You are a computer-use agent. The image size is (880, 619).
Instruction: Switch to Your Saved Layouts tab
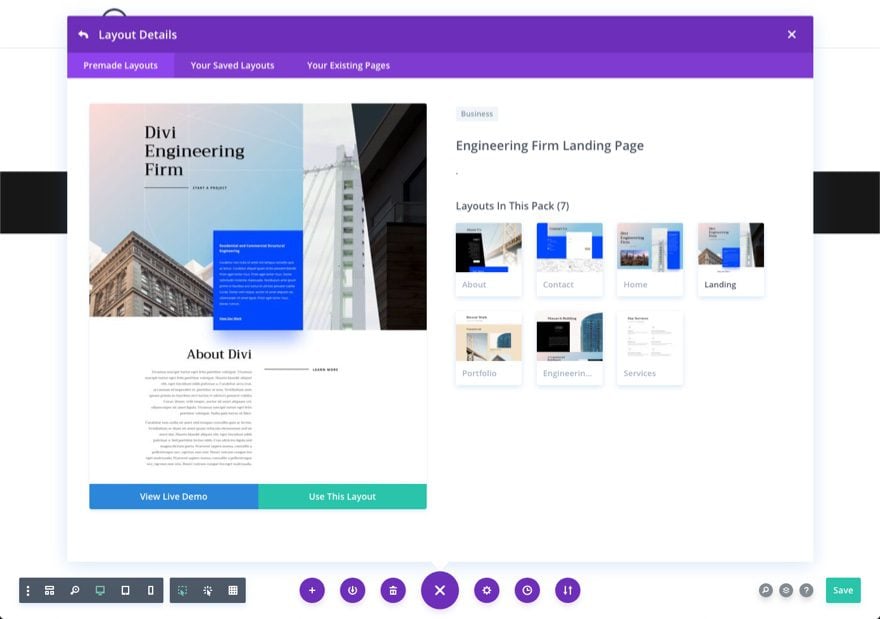(x=232, y=66)
